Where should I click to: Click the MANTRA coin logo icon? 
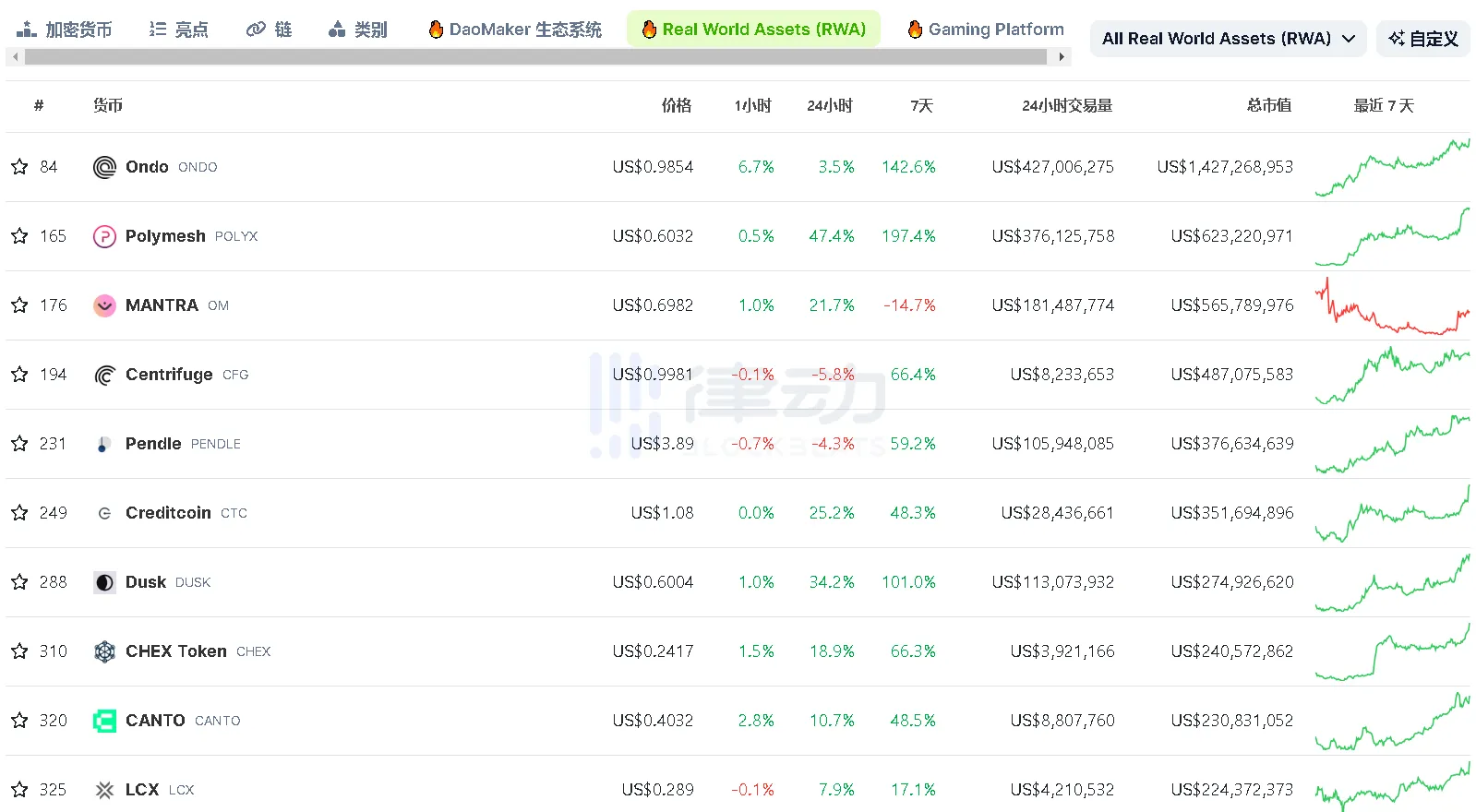[x=104, y=305]
